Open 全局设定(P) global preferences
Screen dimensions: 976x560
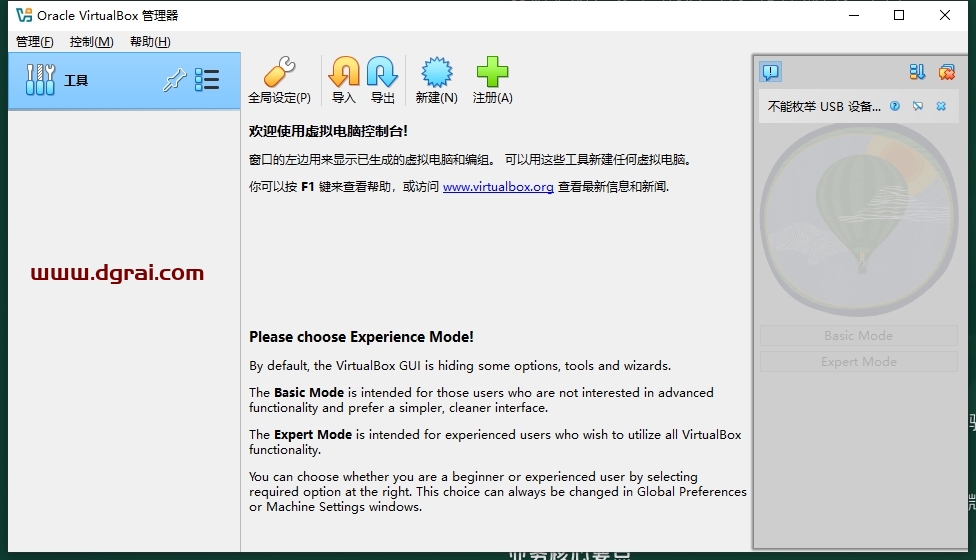[x=279, y=81]
